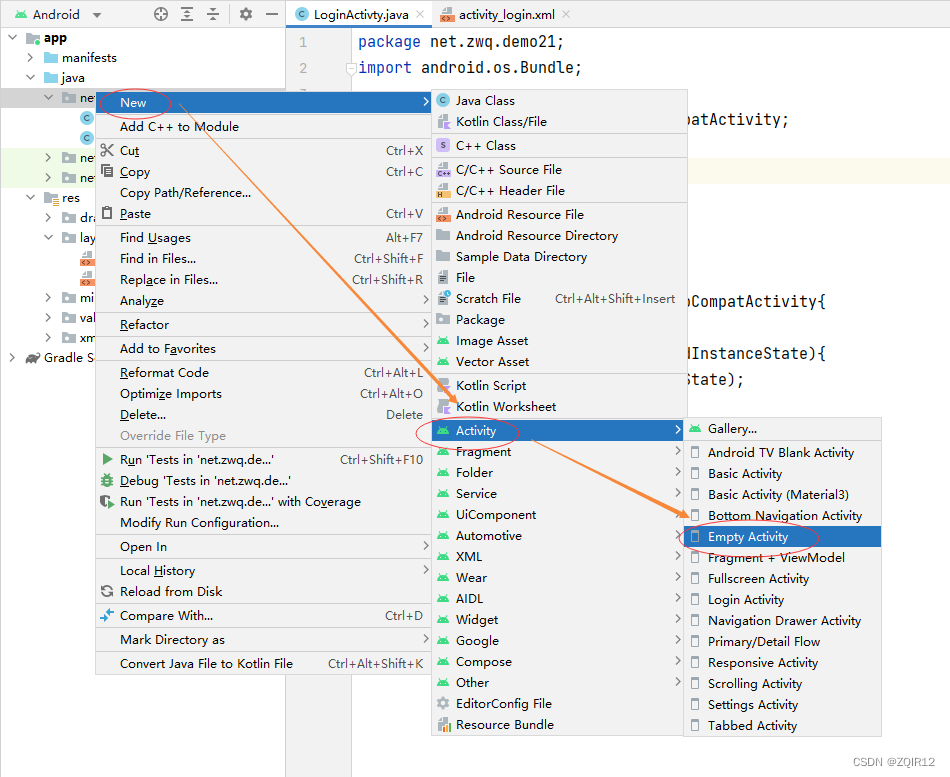
Task: Collapse the res folder node
Action: (30, 198)
